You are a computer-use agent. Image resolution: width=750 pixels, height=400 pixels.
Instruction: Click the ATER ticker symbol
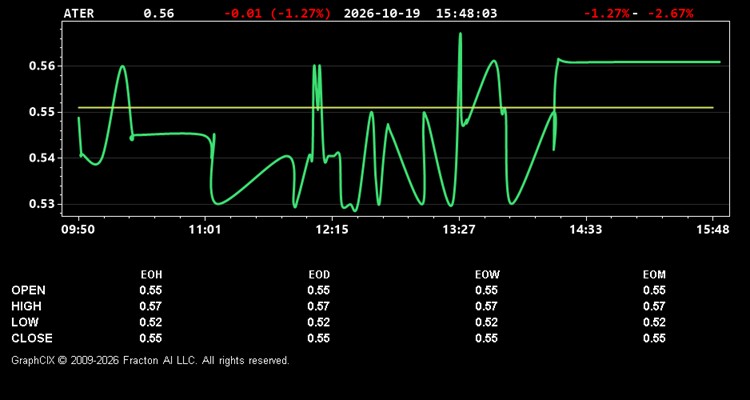(79, 13)
